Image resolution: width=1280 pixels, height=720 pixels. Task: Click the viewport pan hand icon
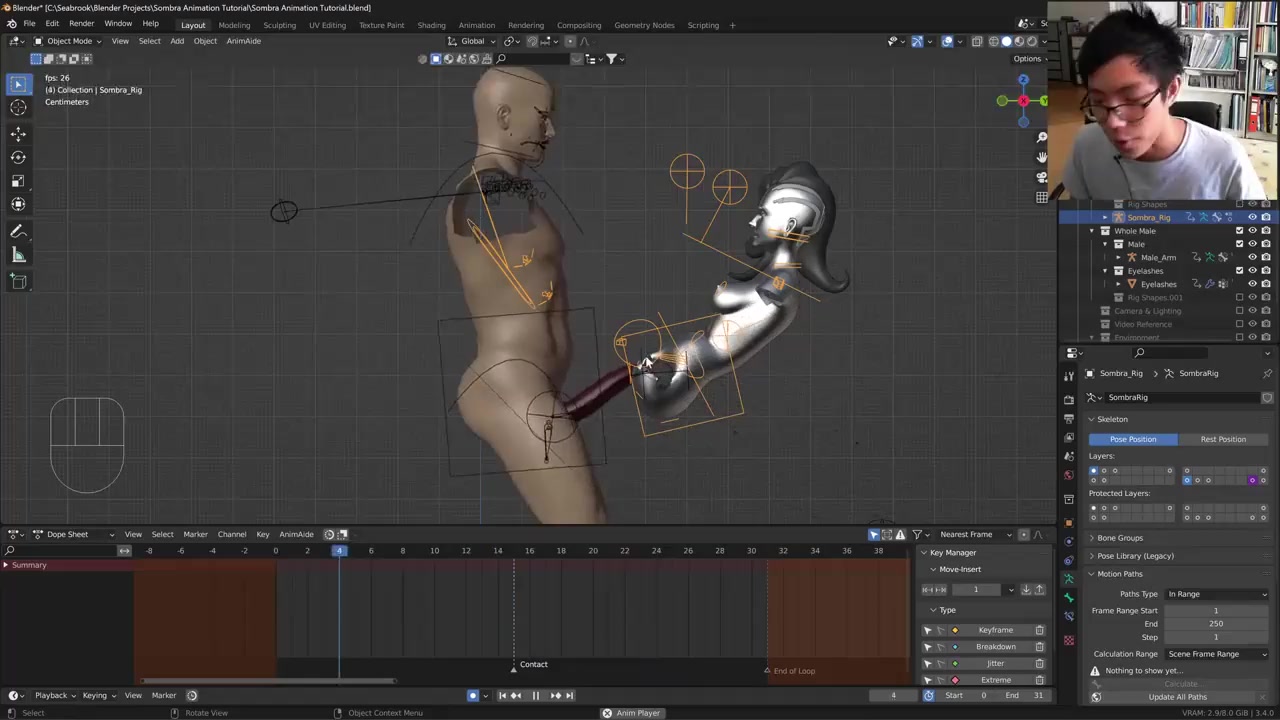(1041, 157)
